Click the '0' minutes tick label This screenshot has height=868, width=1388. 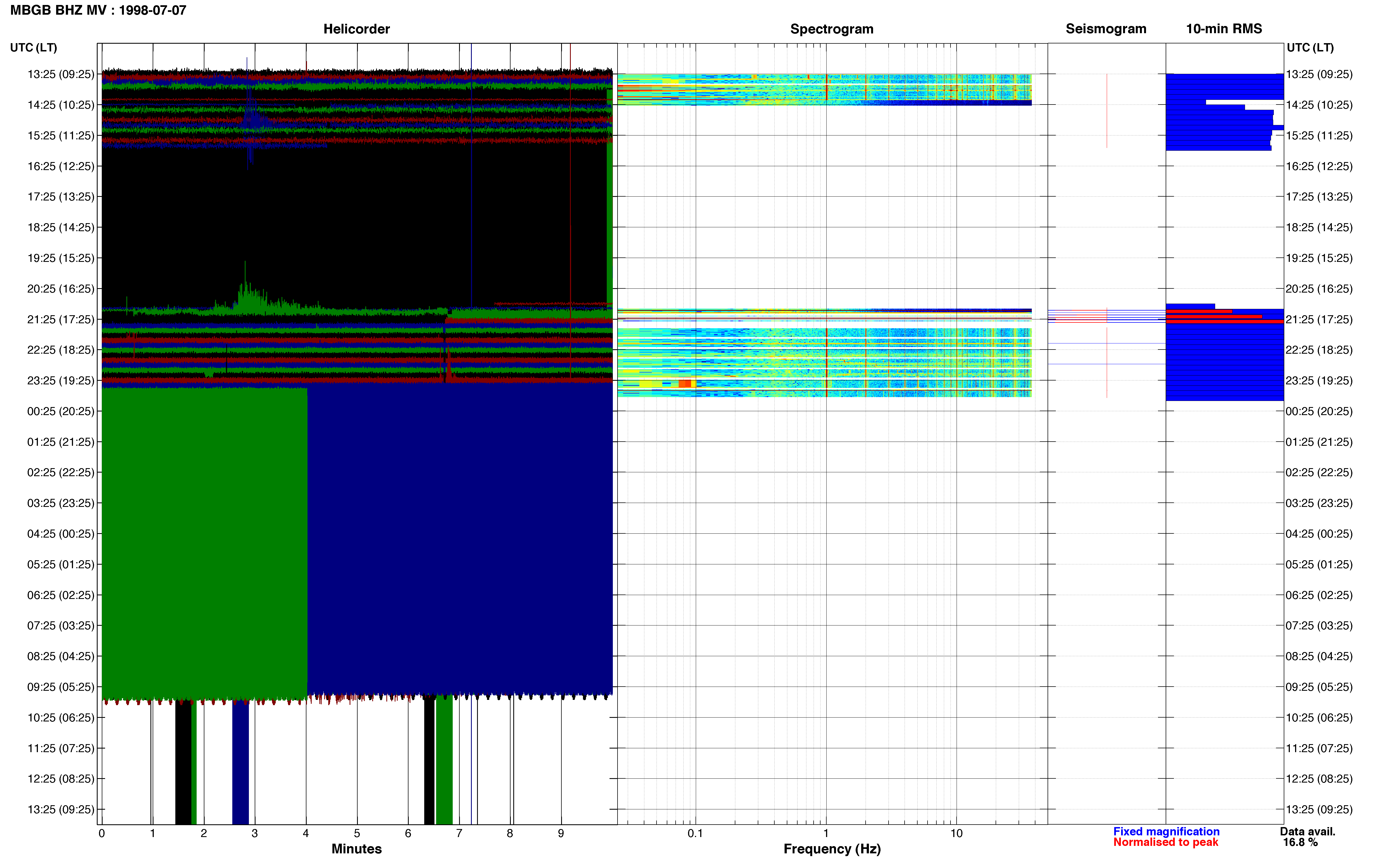[x=101, y=833]
